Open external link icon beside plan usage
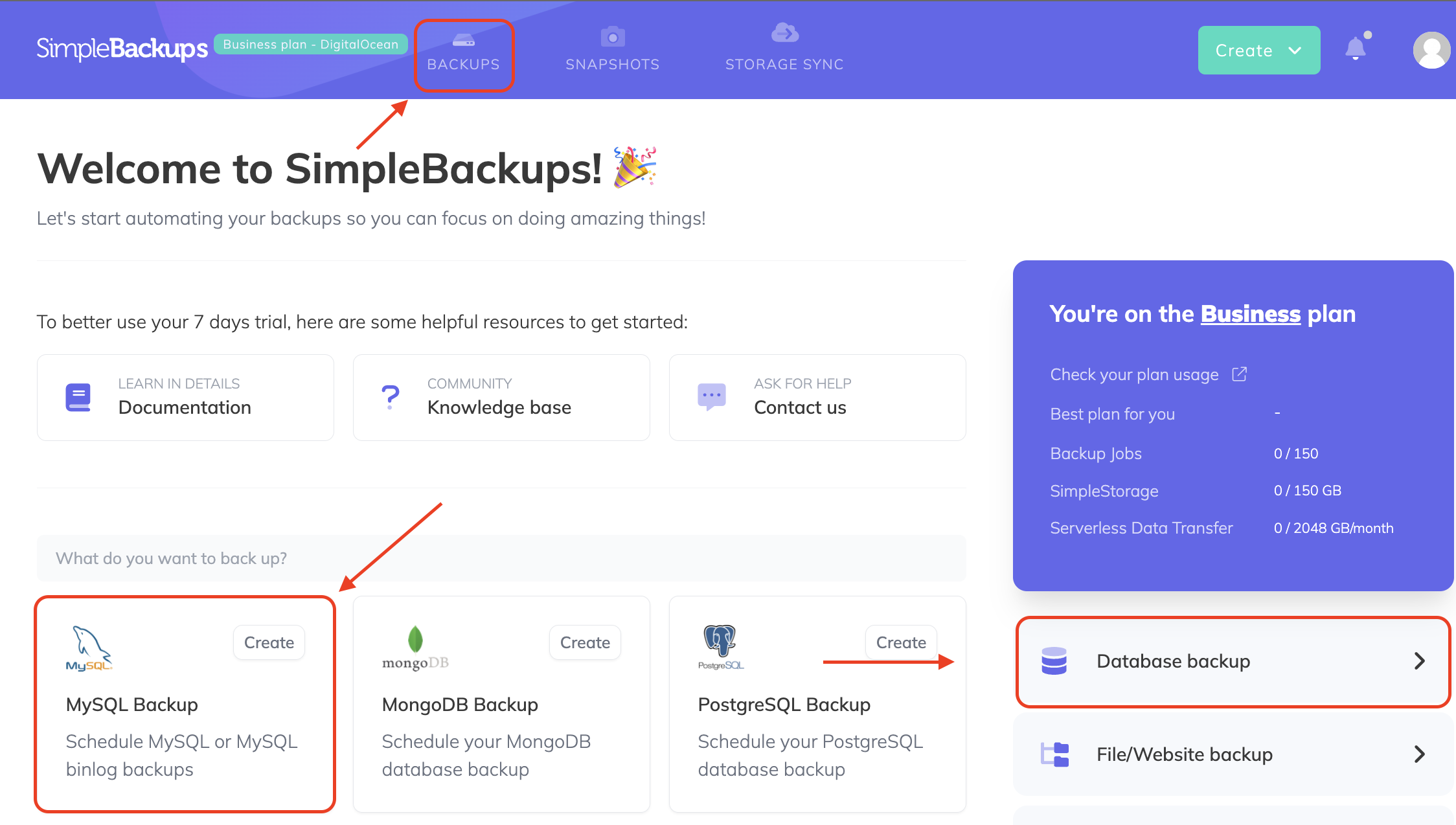Viewport: 1456px width, 825px height. coord(1239,374)
